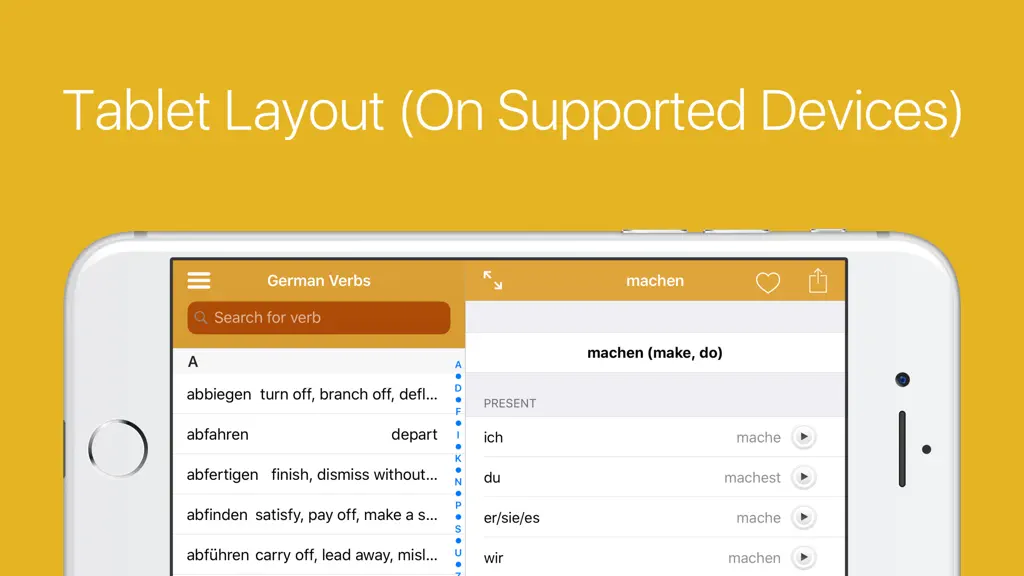The height and width of the screenshot is (576, 1024).
Task: Choose the abführen verb row
Action: point(312,554)
